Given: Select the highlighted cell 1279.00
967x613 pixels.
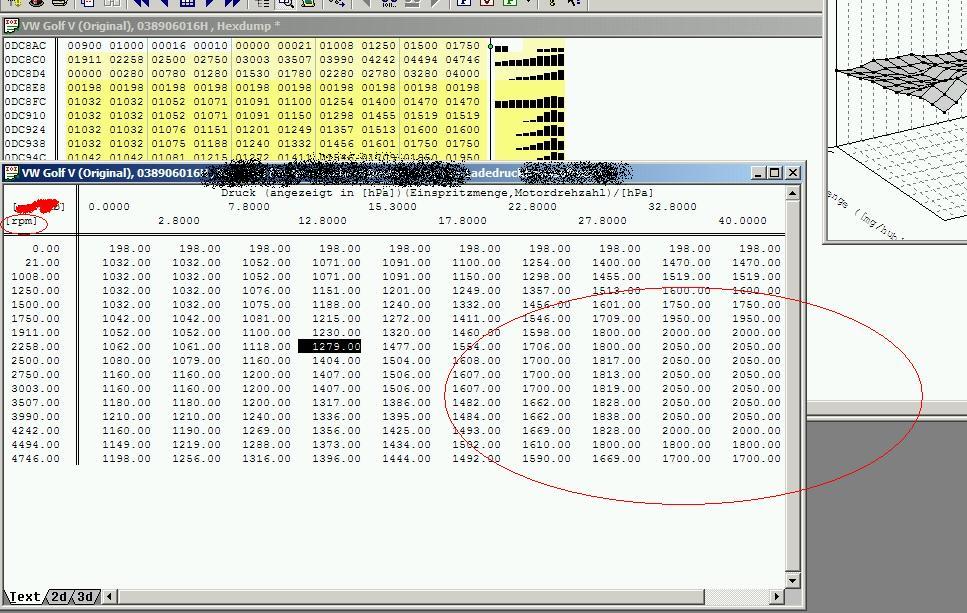Looking at the screenshot, I should tap(330, 347).
